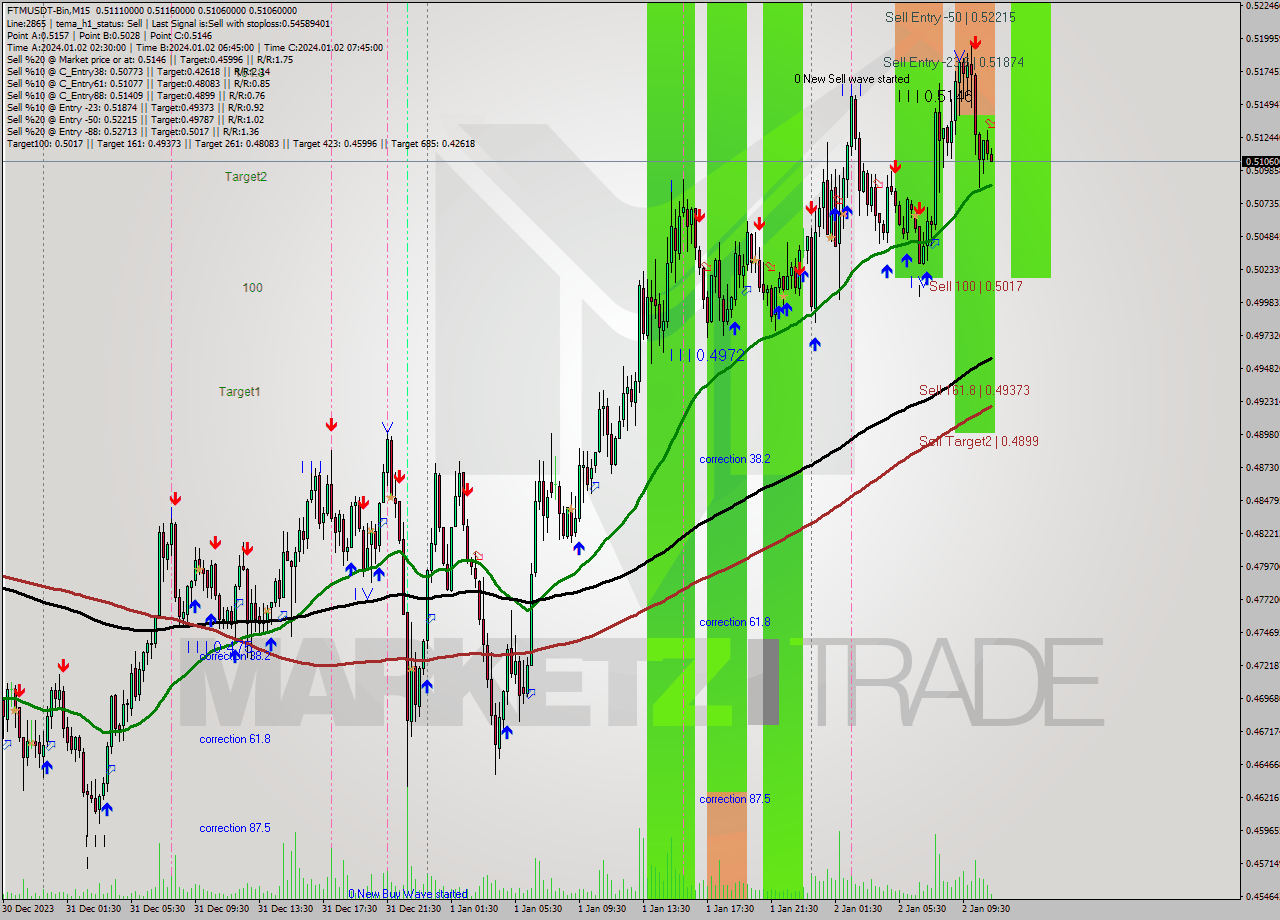
Task: Click the 0.4571 price scale tick
Action: 1261,863
